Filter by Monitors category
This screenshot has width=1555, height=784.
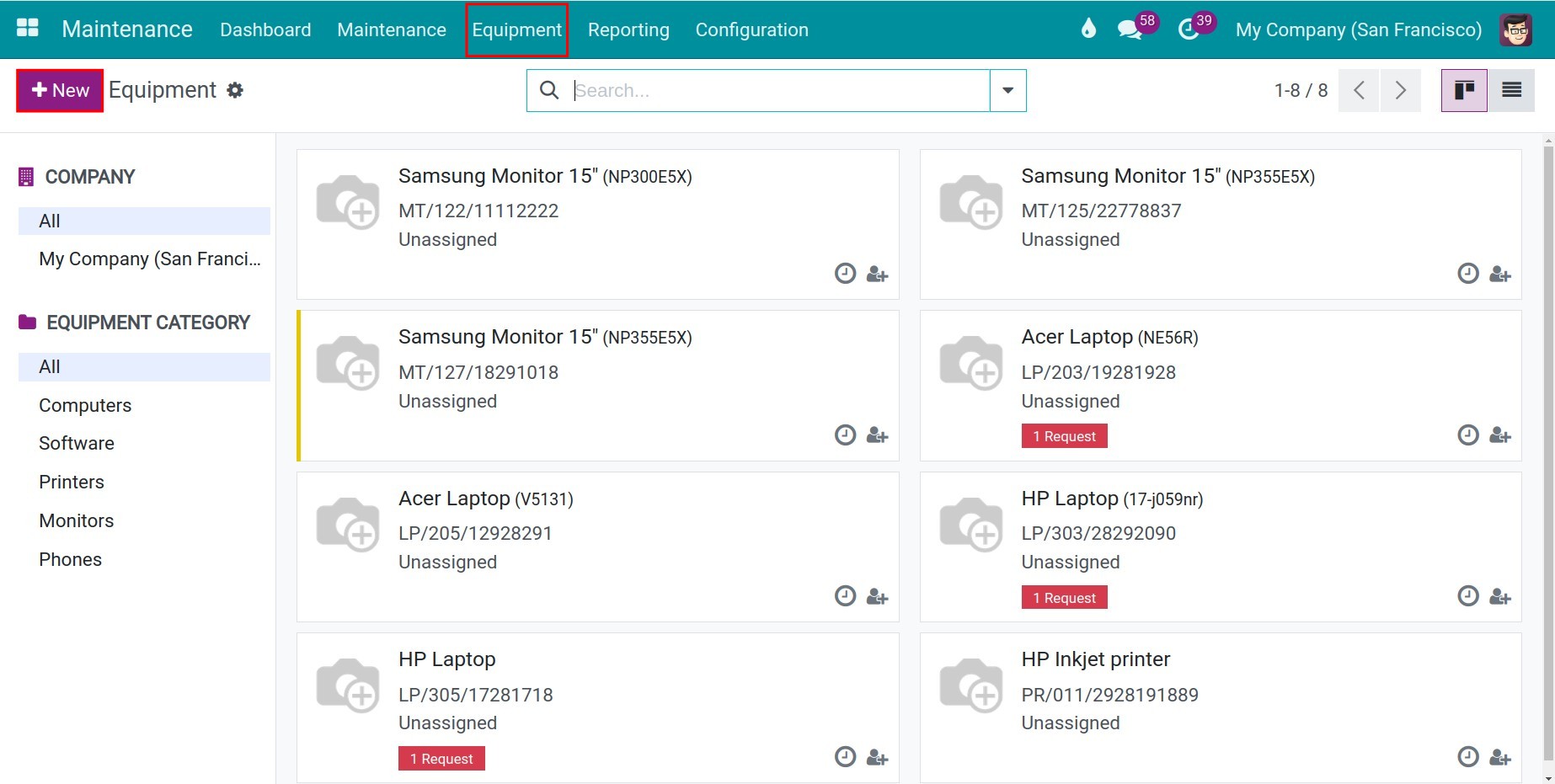click(144, 520)
